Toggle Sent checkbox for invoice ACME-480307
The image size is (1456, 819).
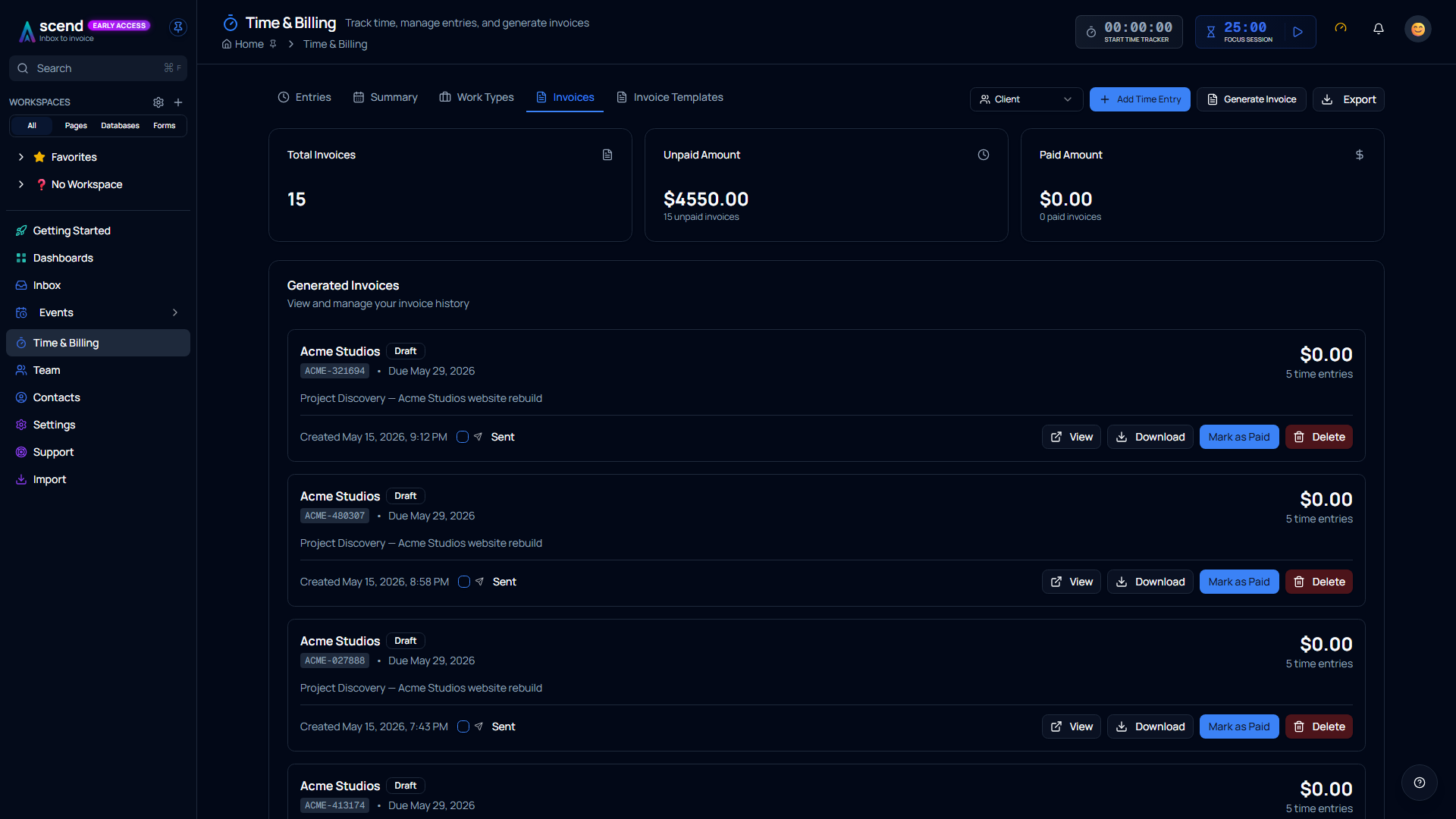(x=464, y=582)
